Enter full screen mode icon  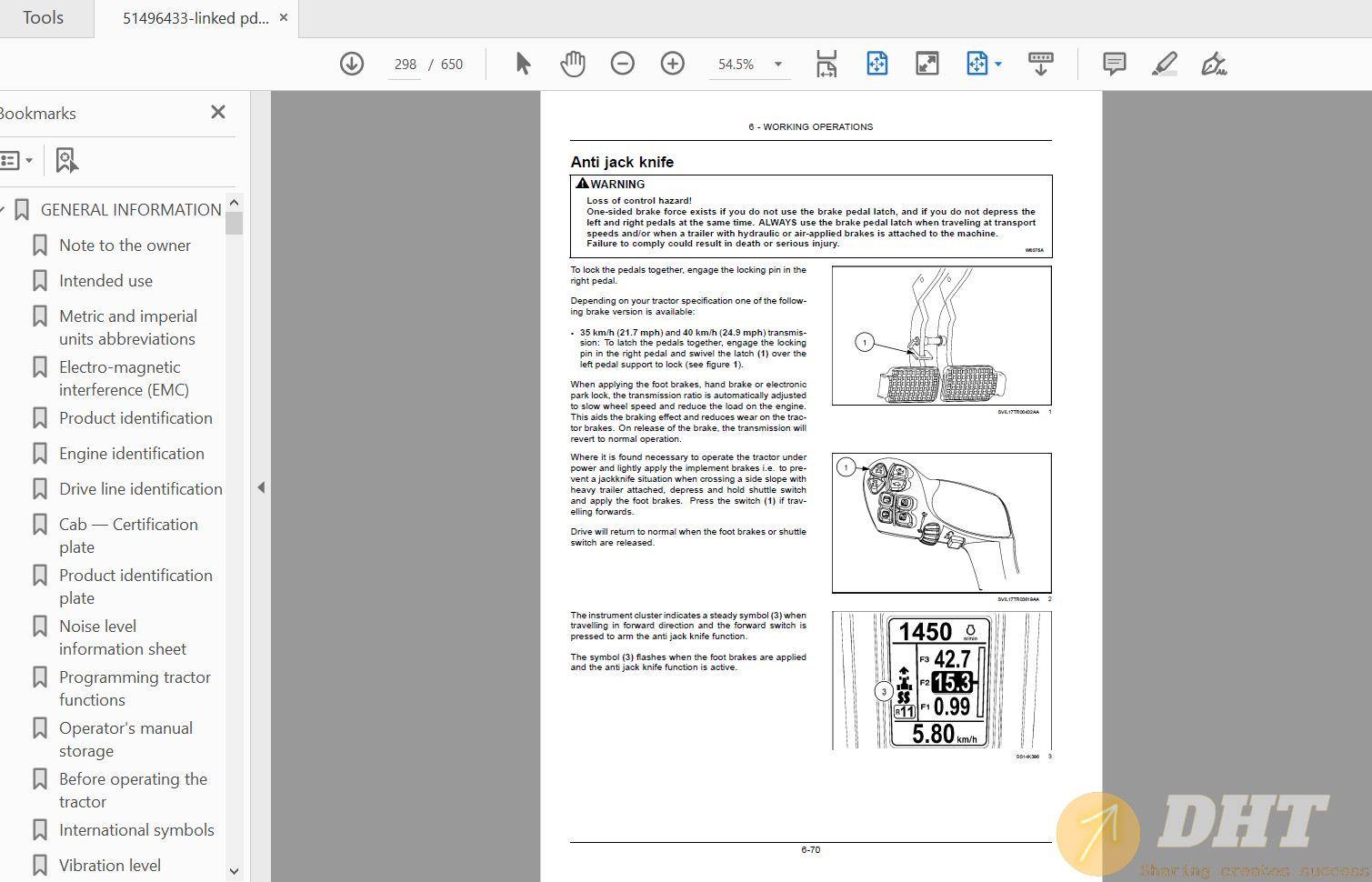(927, 64)
